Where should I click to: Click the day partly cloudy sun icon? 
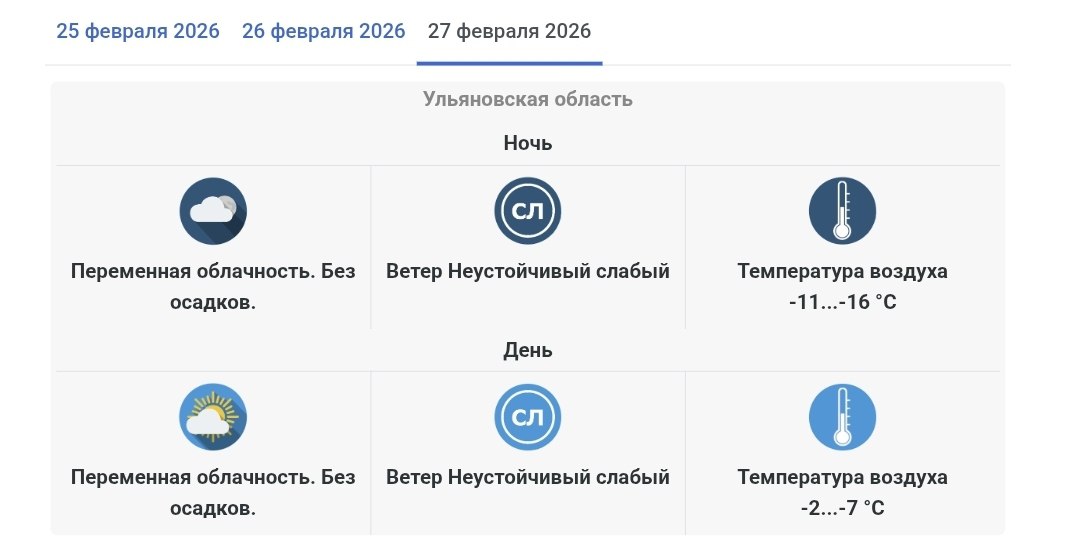213,417
